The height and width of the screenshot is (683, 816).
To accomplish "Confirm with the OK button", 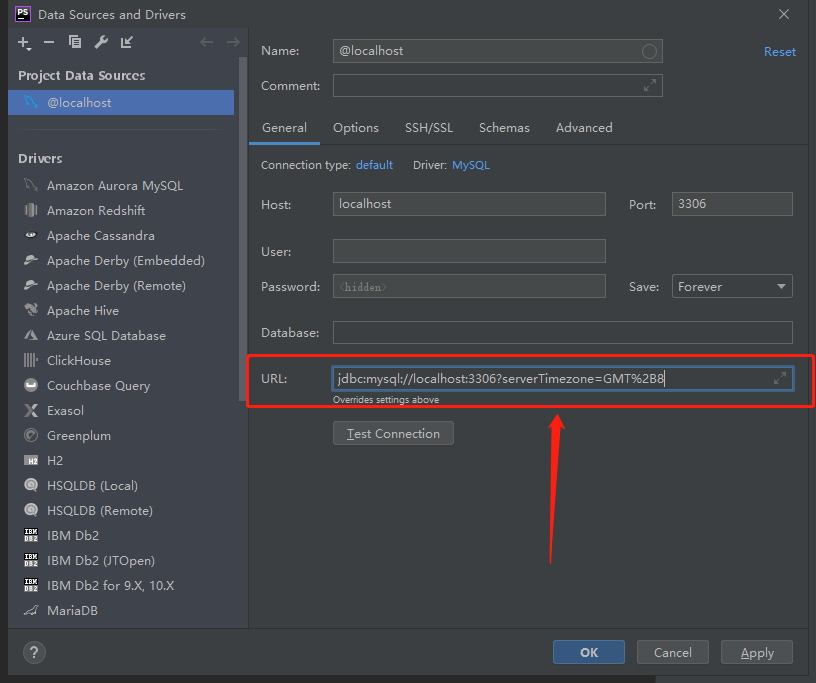I will (589, 652).
